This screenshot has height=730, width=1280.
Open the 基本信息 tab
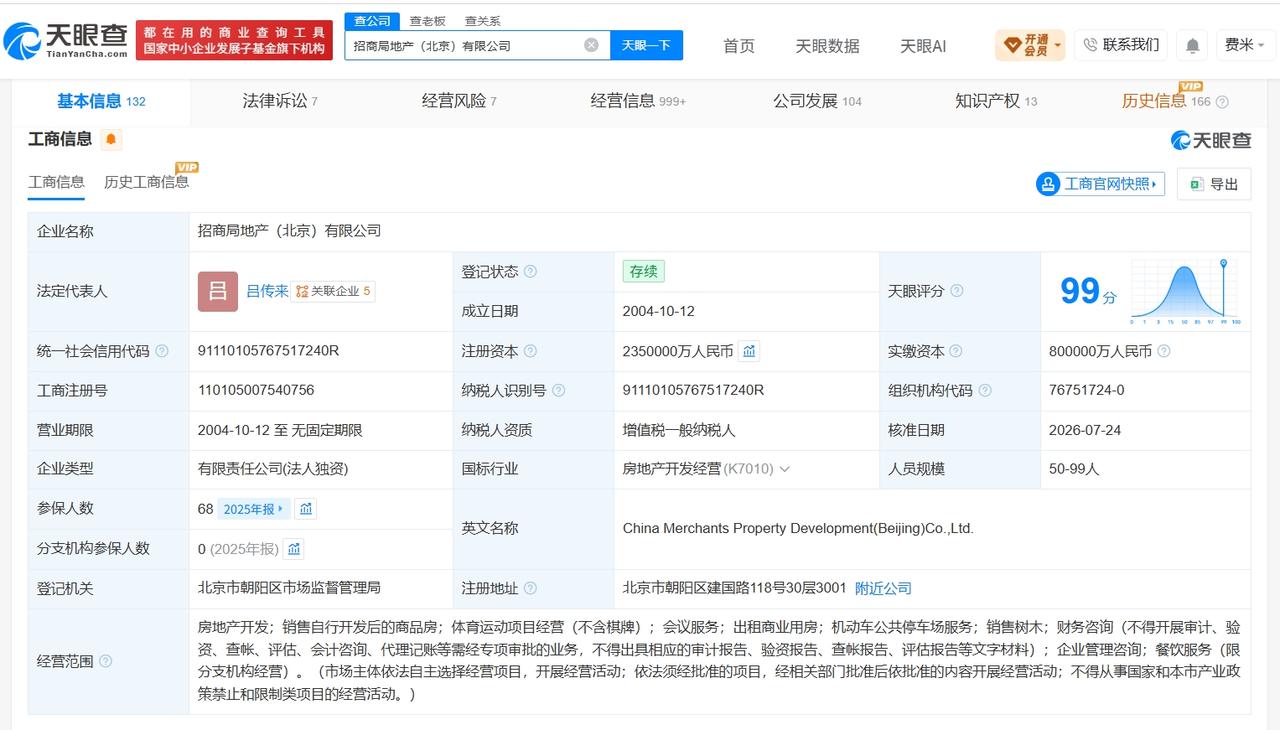(x=101, y=101)
